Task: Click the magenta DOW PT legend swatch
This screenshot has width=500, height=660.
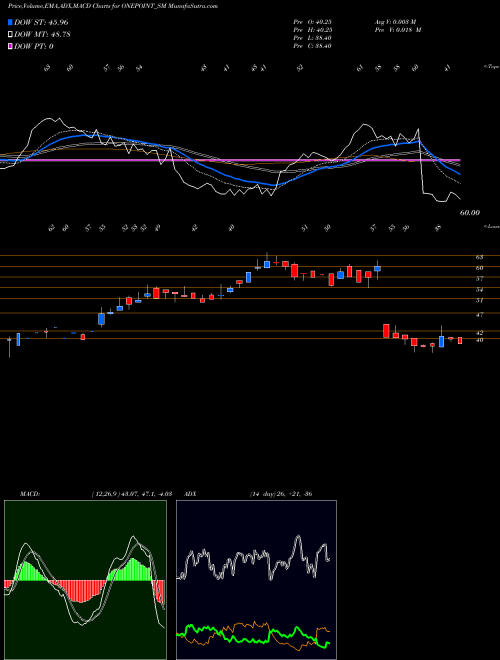Action: pyautogui.click(x=10, y=46)
